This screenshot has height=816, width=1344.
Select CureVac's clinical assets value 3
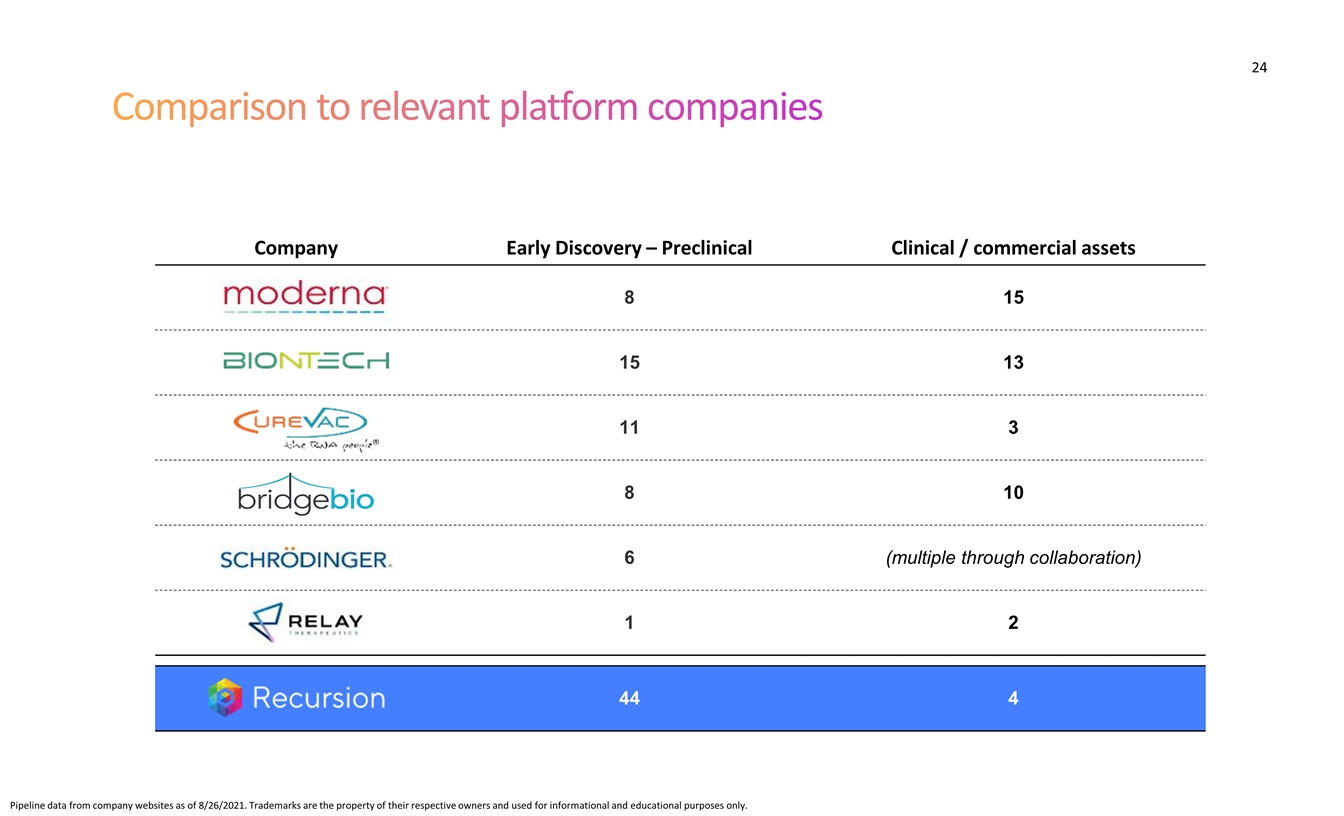pyautogui.click(x=1013, y=428)
